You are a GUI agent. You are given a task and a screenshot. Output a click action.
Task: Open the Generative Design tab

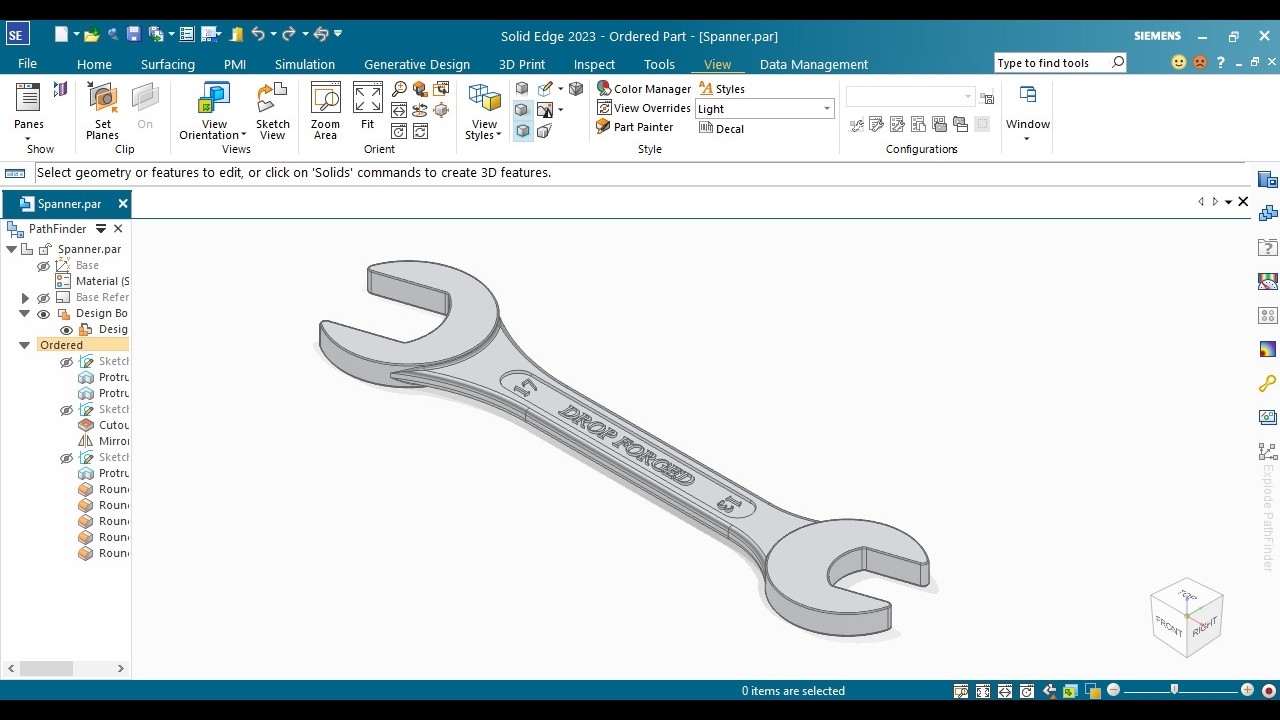(x=417, y=64)
